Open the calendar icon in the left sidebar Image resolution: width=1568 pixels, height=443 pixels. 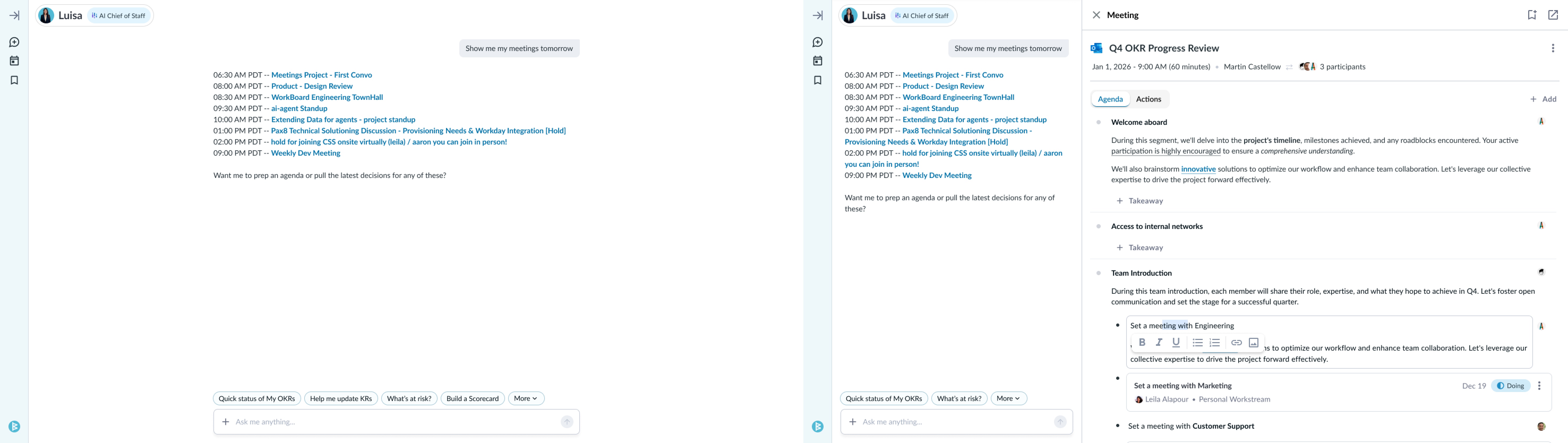[14, 61]
